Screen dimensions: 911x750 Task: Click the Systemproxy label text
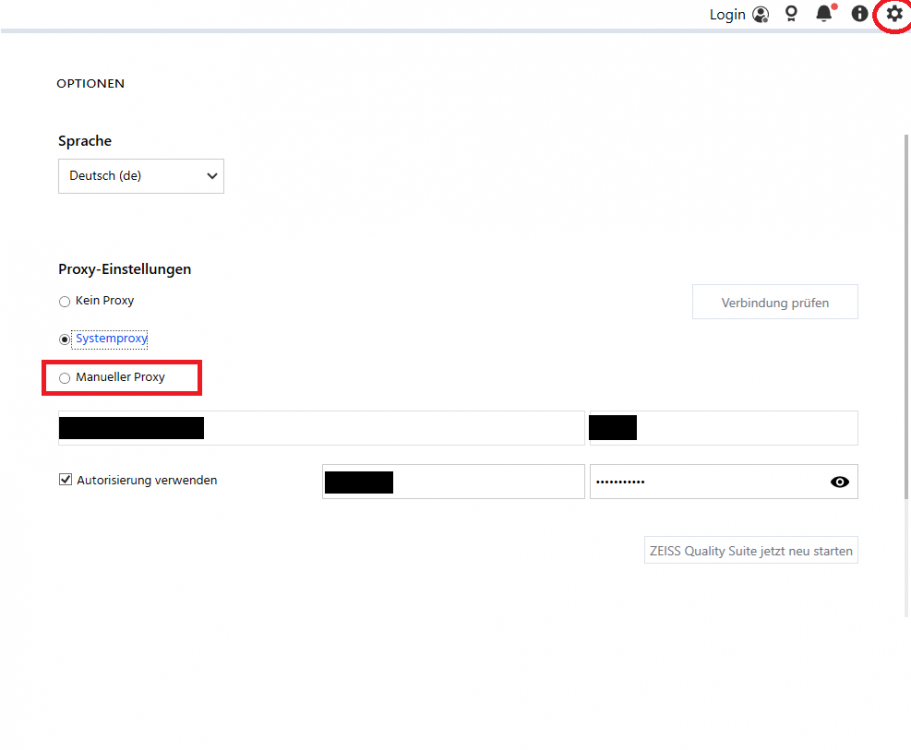click(x=111, y=339)
